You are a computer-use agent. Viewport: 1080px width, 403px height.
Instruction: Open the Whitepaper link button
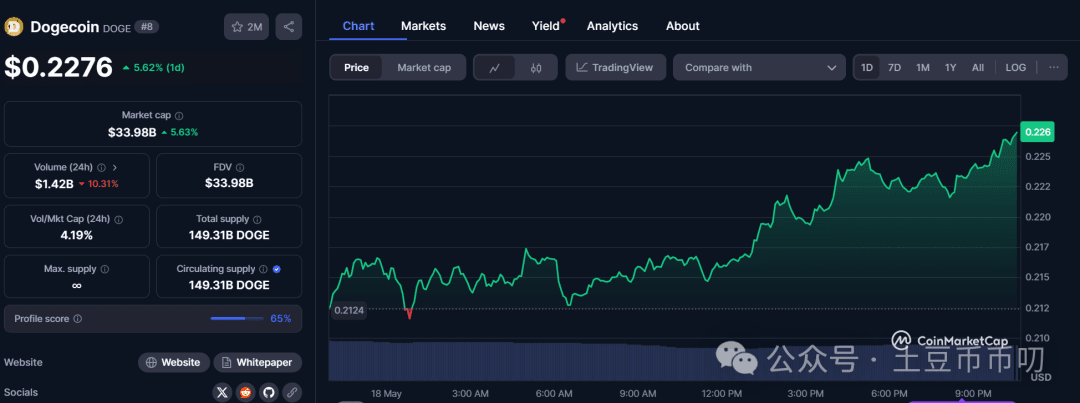pyautogui.click(x=258, y=362)
